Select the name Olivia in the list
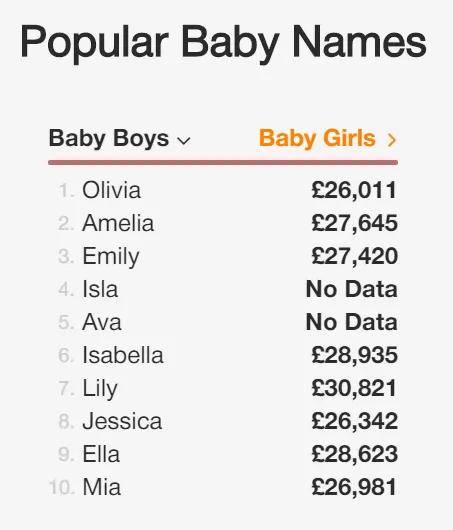The height and width of the screenshot is (530, 453). tap(112, 190)
